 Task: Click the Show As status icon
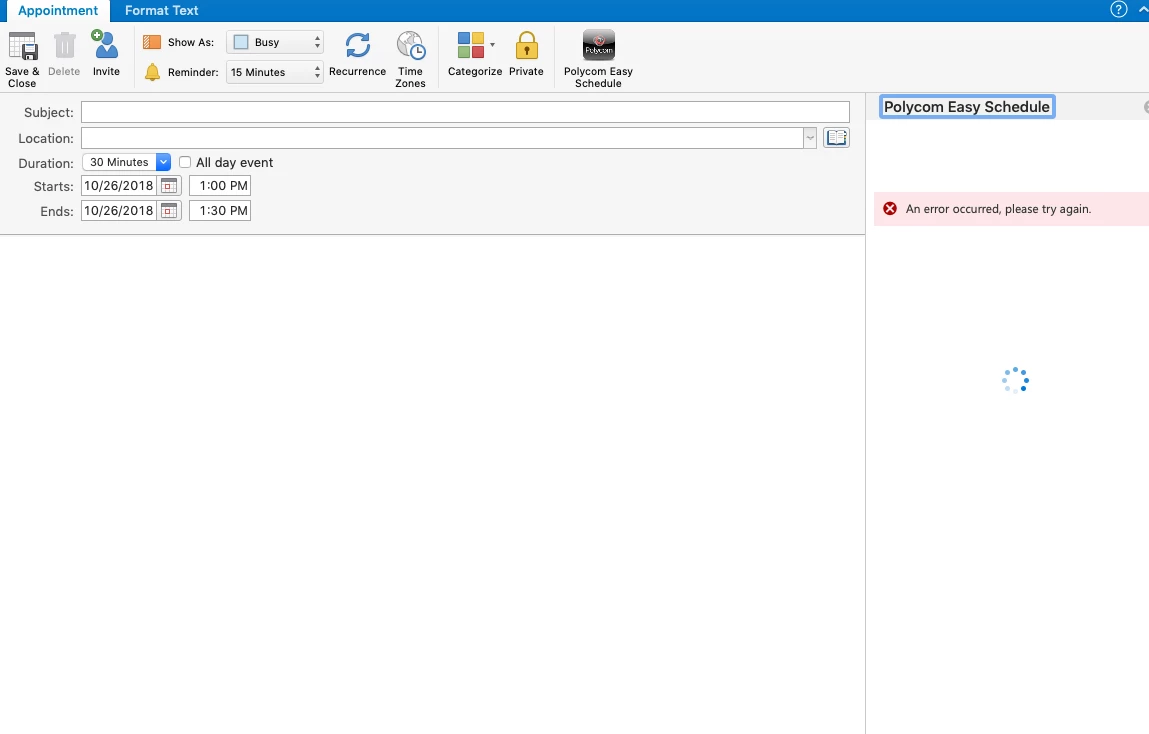click(152, 42)
